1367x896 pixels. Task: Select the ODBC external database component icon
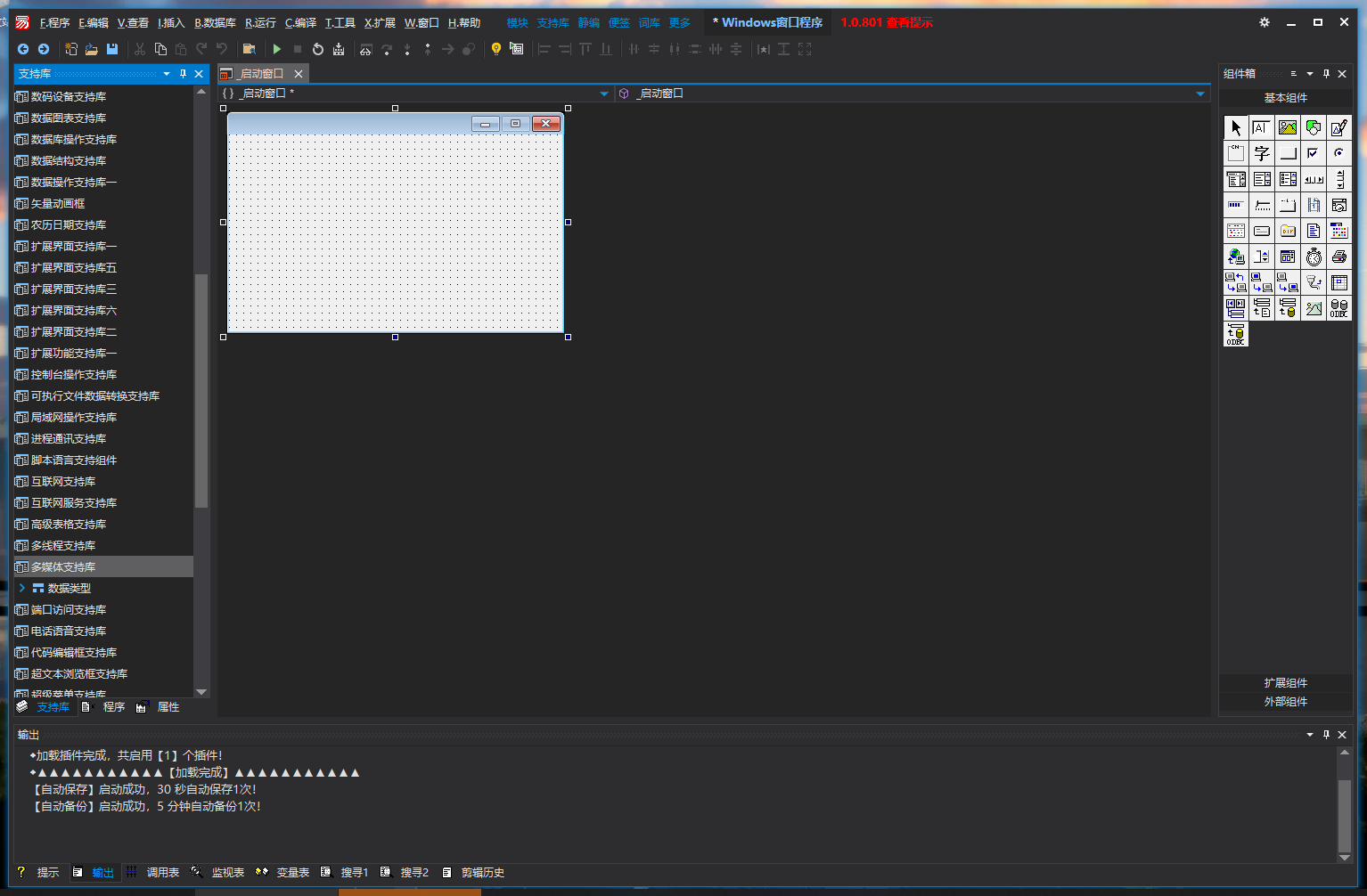point(1339,308)
